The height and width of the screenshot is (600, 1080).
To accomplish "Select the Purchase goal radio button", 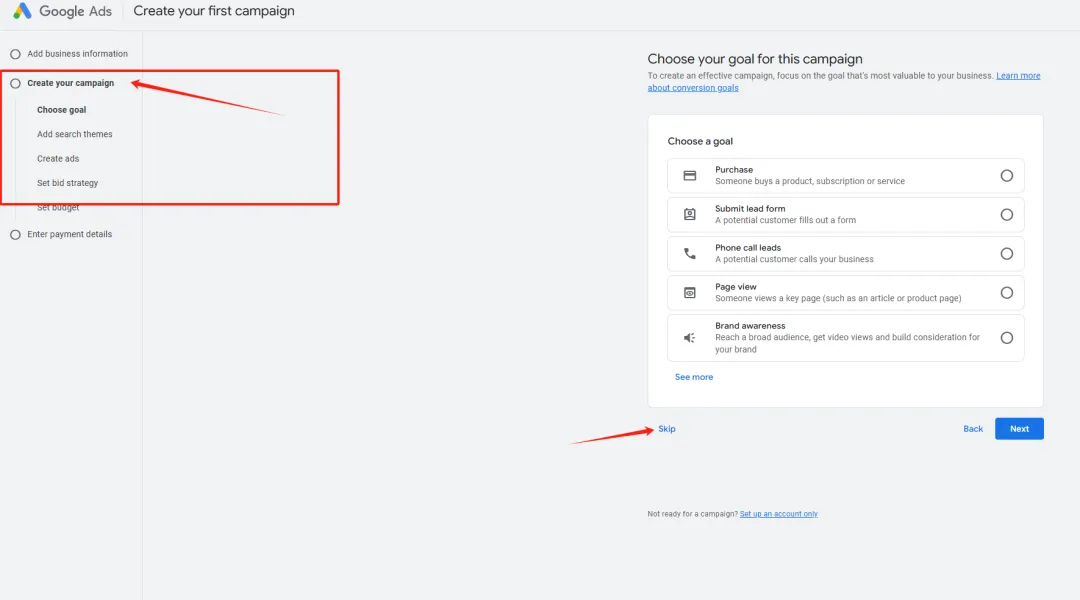I will tap(1006, 176).
